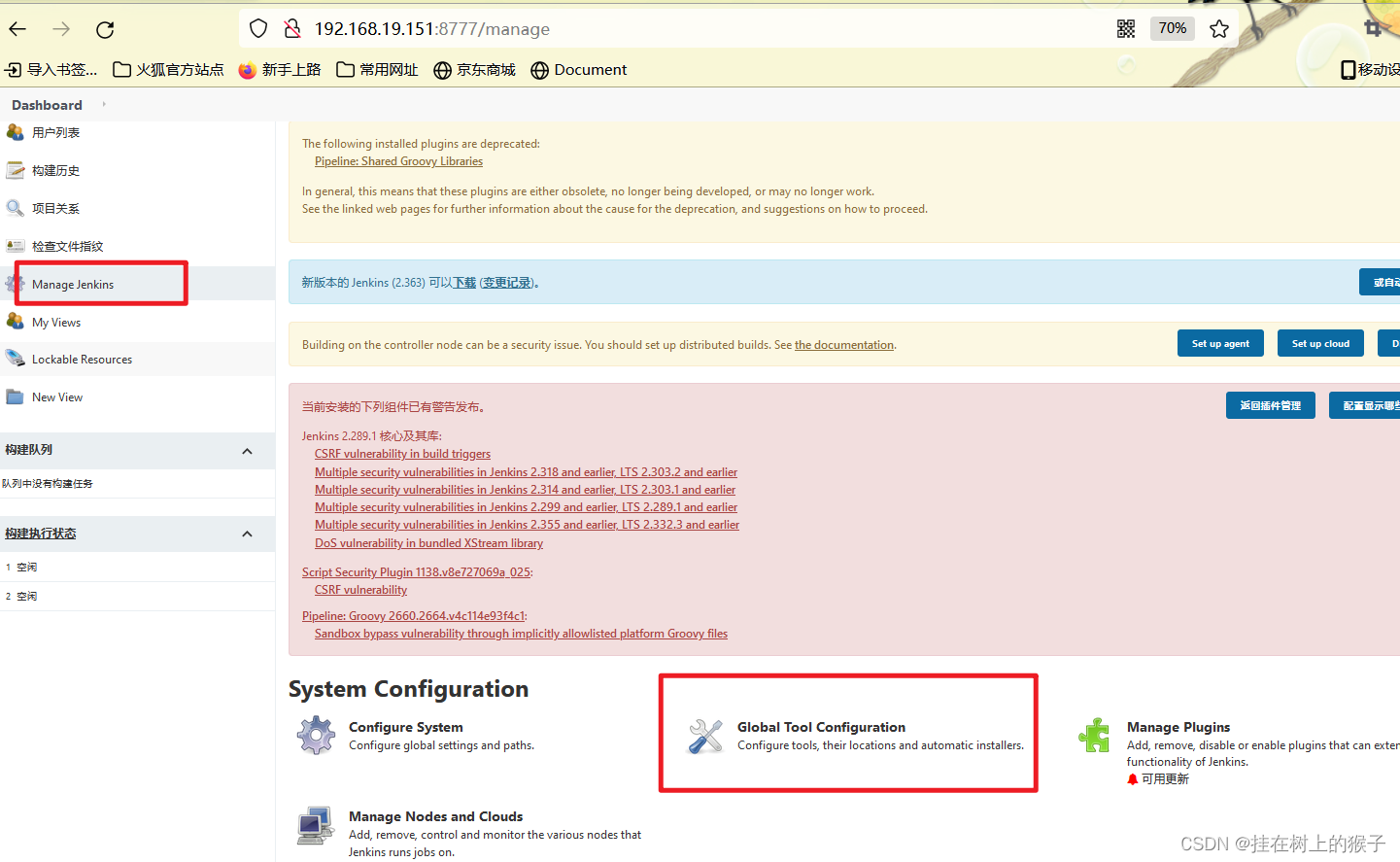Click the 下载 link for new Jenkins
Image resolution: width=1400 pixels, height=862 pixels.
[464, 283]
